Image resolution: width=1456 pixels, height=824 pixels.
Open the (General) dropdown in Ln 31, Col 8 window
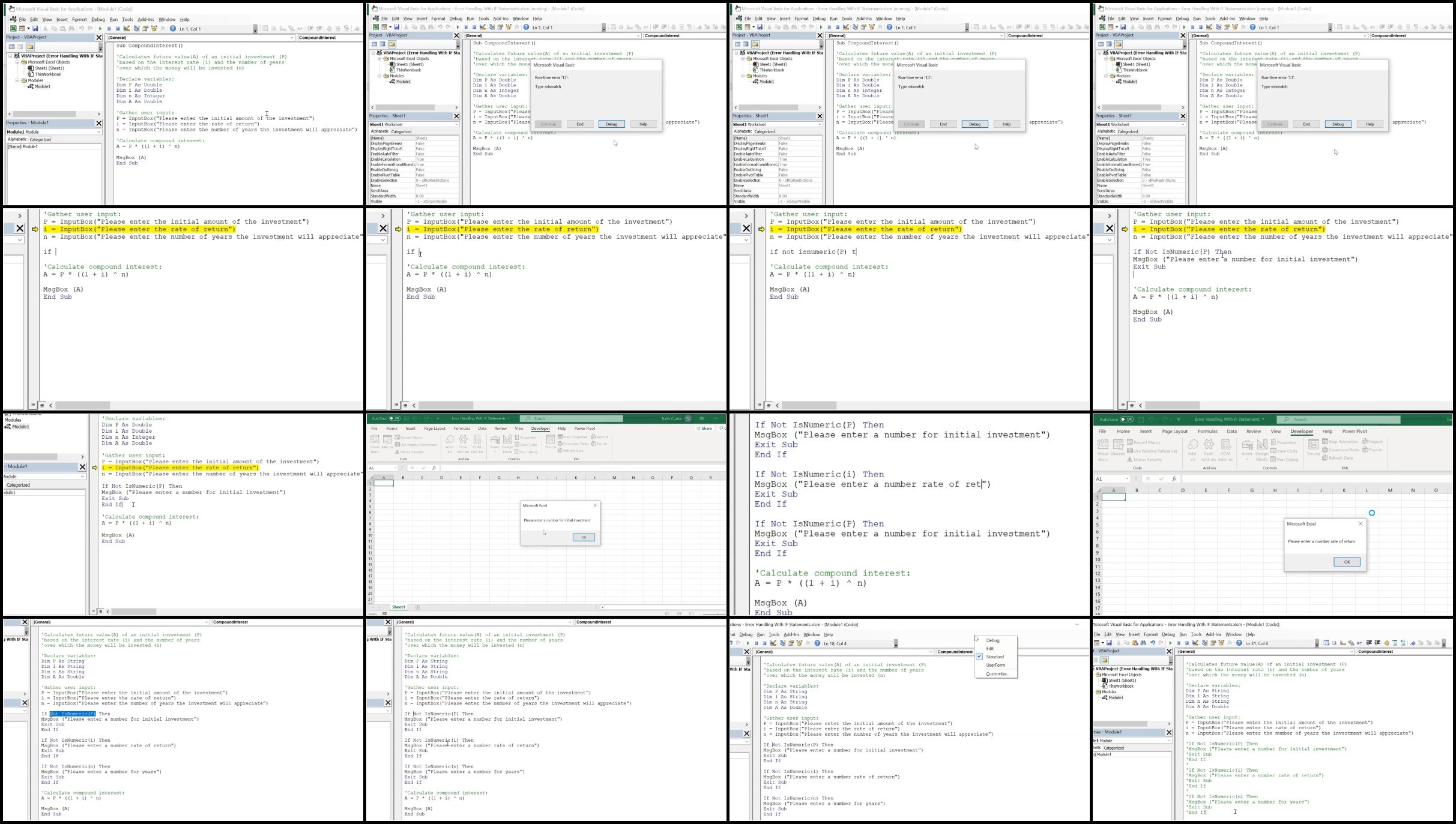1352,652
